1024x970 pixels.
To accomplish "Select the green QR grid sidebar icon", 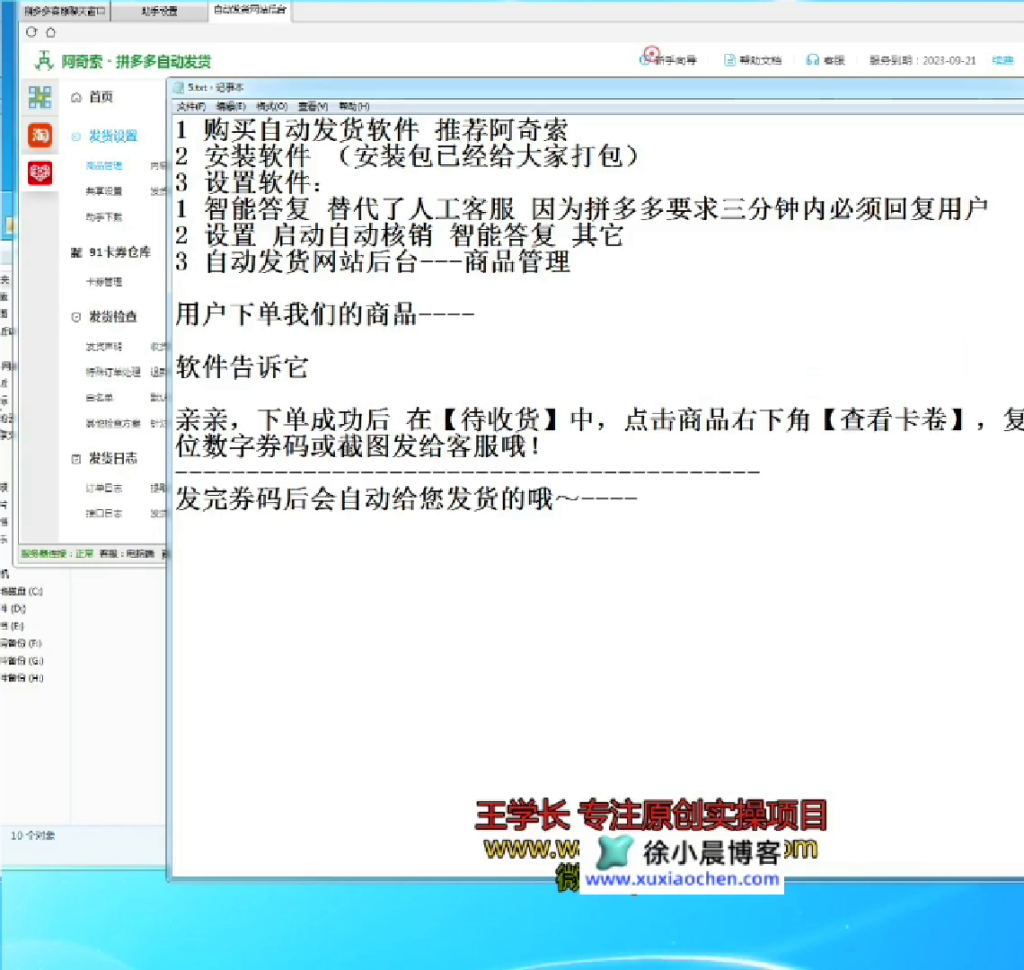I will point(40,97).
